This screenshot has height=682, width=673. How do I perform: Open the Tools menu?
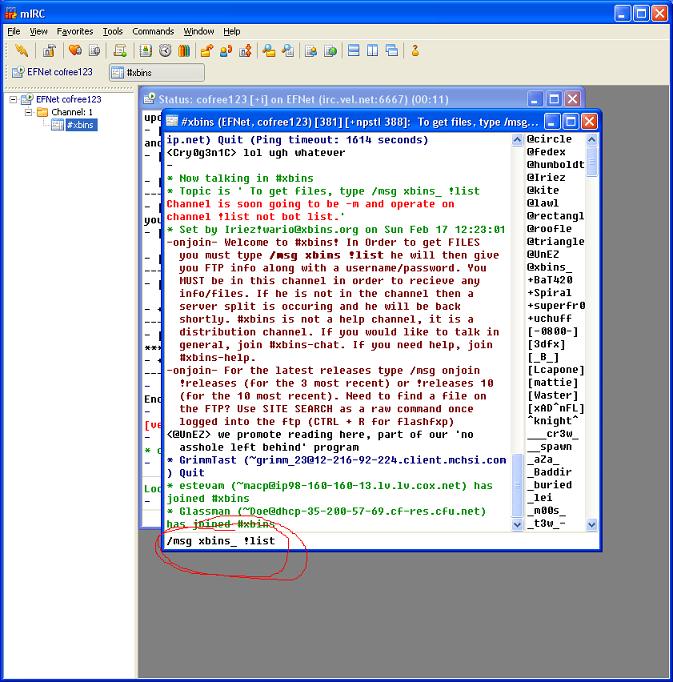[113, 31]
